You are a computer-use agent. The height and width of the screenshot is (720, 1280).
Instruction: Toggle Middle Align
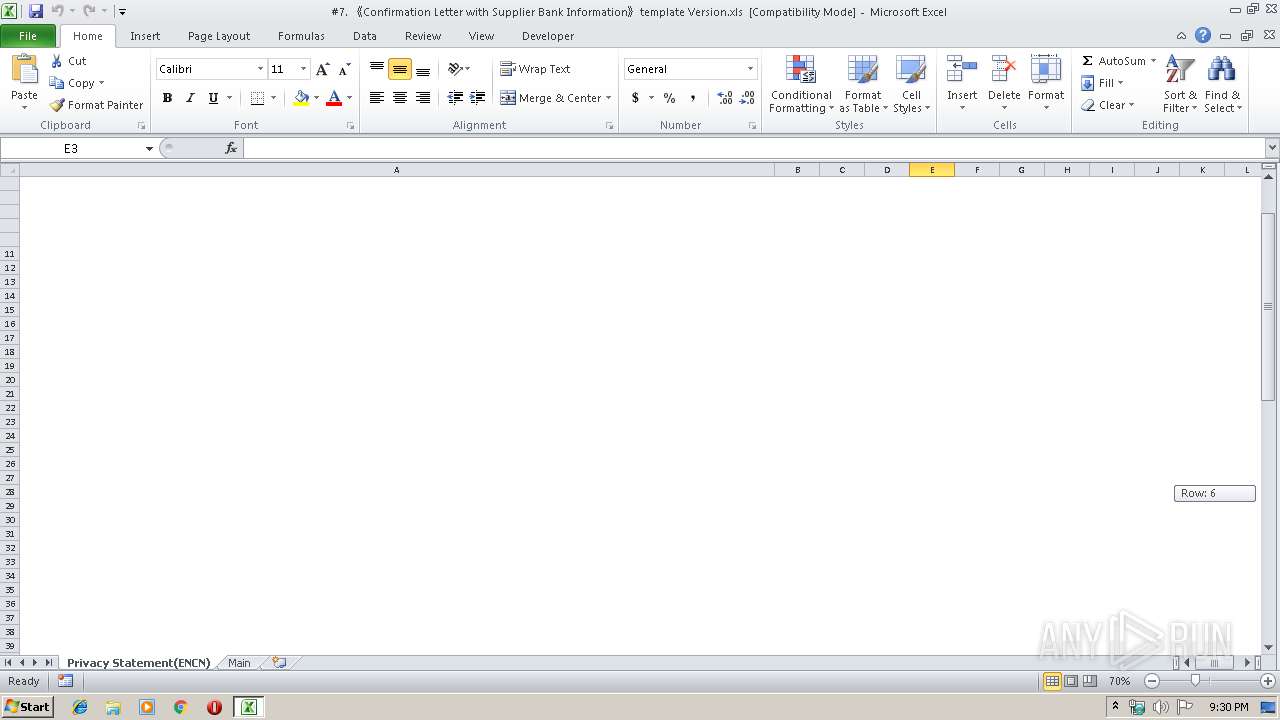tap(400, 69)
